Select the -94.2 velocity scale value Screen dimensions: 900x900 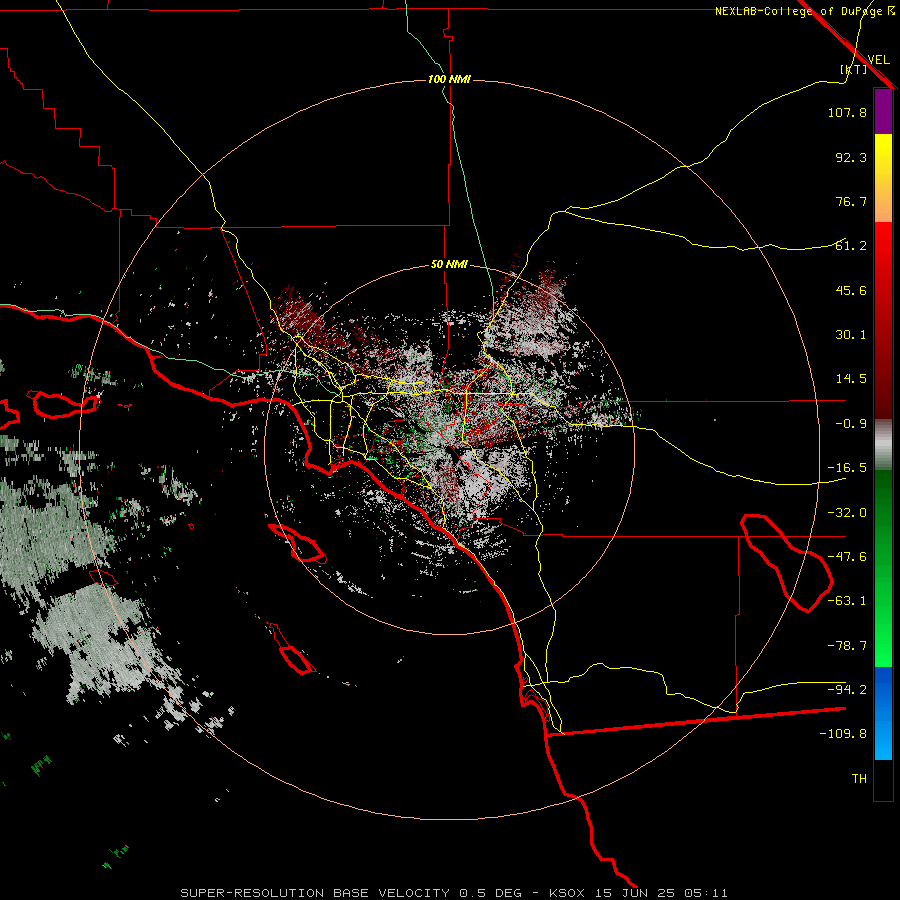pos(847,689)
